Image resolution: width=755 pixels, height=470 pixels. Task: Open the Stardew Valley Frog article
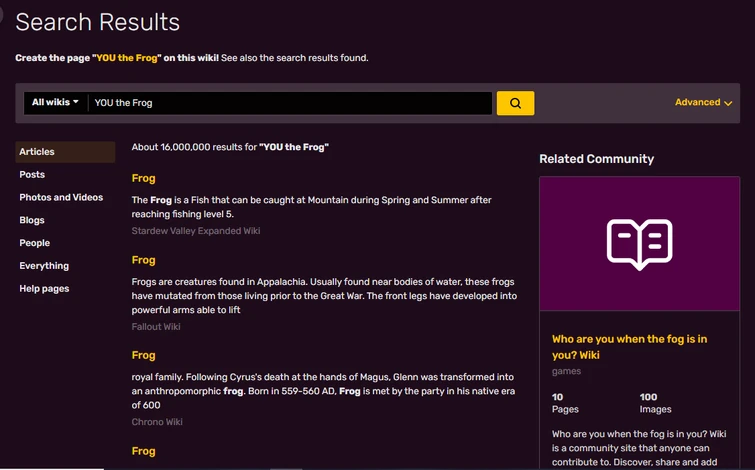[x=144, y=179]
